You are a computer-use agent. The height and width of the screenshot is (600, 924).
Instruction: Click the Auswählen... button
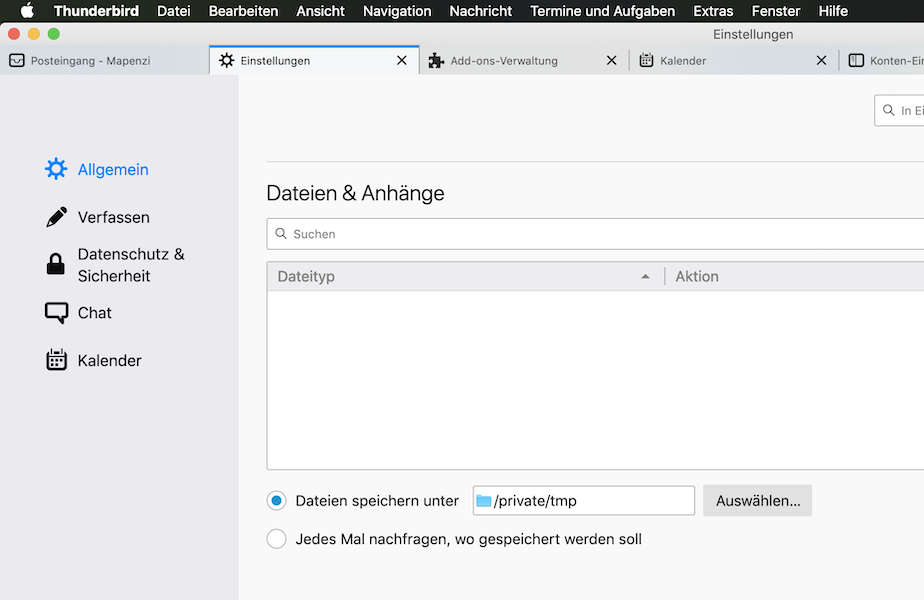(x=757, y=501)
